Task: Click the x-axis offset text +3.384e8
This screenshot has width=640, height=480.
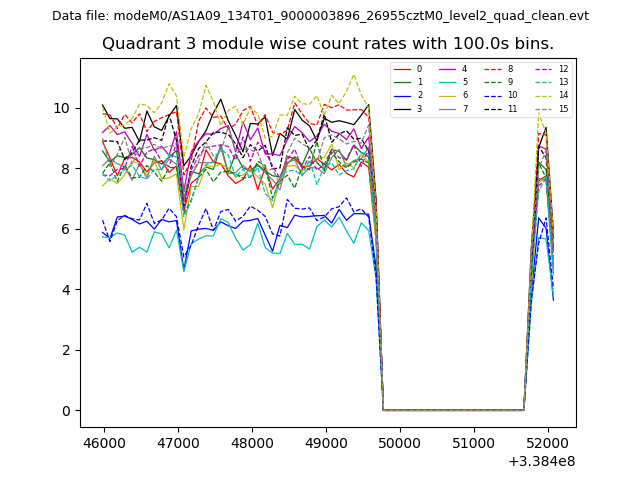Action: pos(544,461)
